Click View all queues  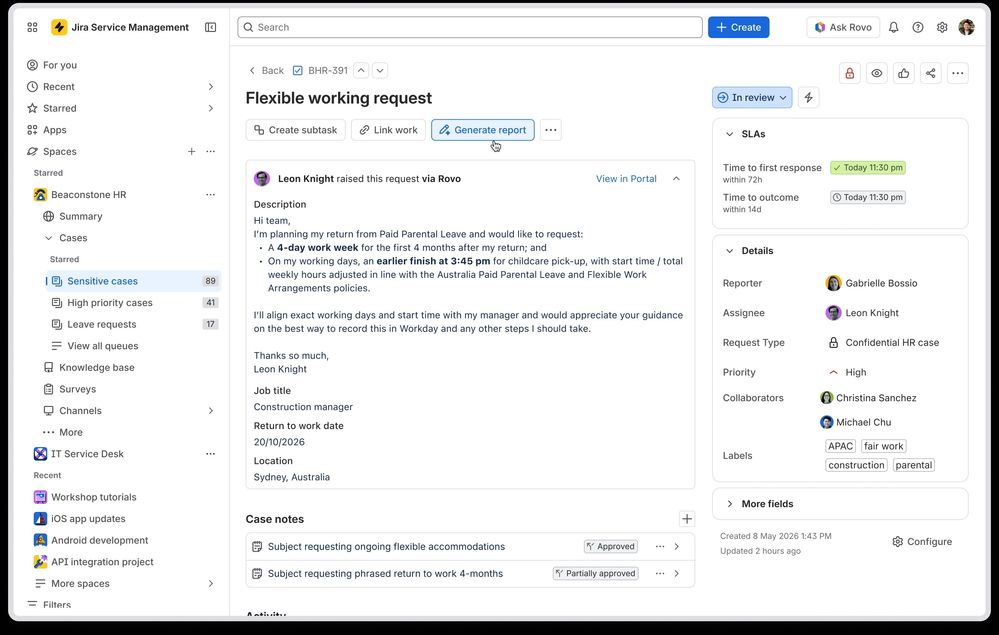point(103,346)
